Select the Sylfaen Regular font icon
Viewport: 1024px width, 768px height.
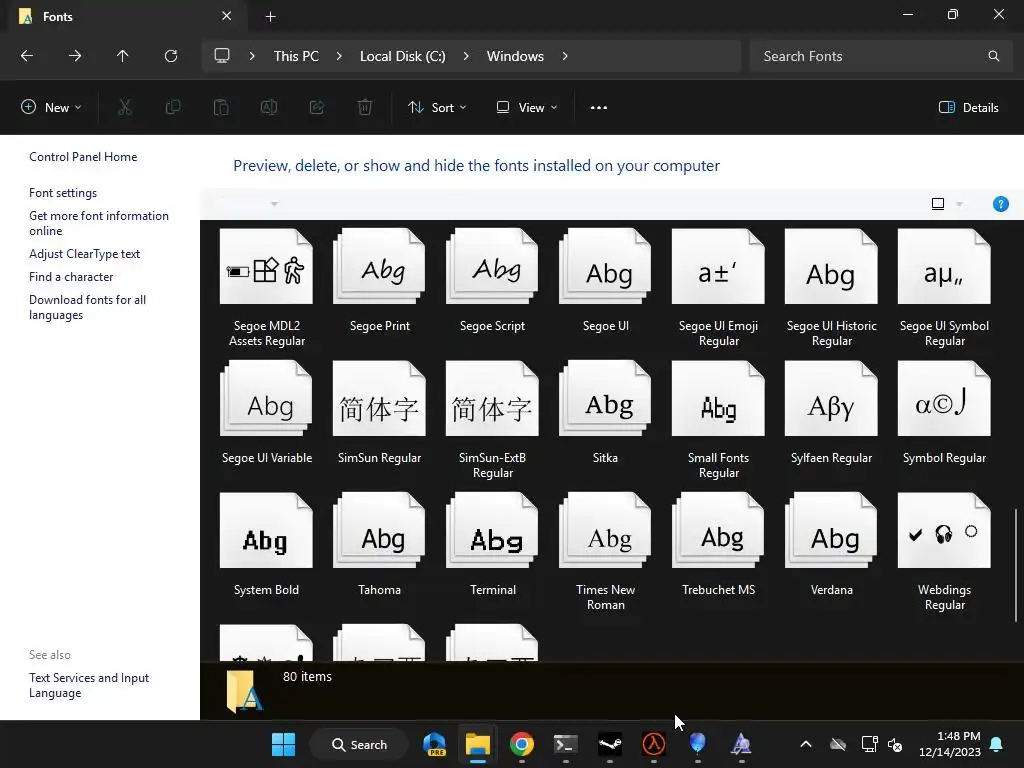coord(831,398)
